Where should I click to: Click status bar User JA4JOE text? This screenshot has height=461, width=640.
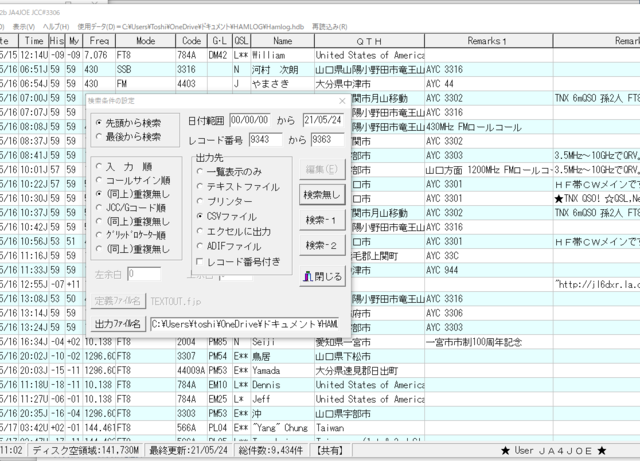click(553, 450)
